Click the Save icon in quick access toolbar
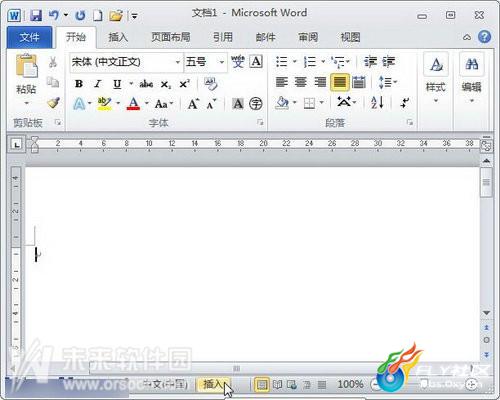 tap(36, 15)
